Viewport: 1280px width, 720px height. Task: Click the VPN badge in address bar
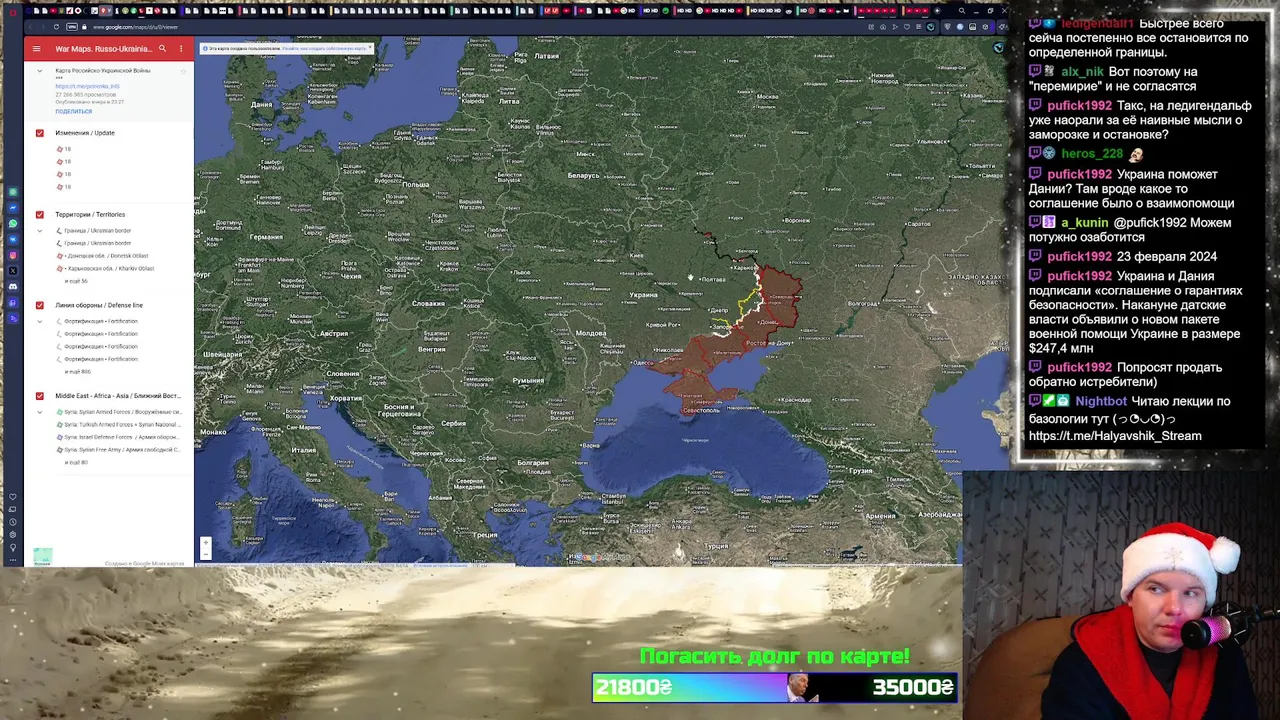pos(73,27)
